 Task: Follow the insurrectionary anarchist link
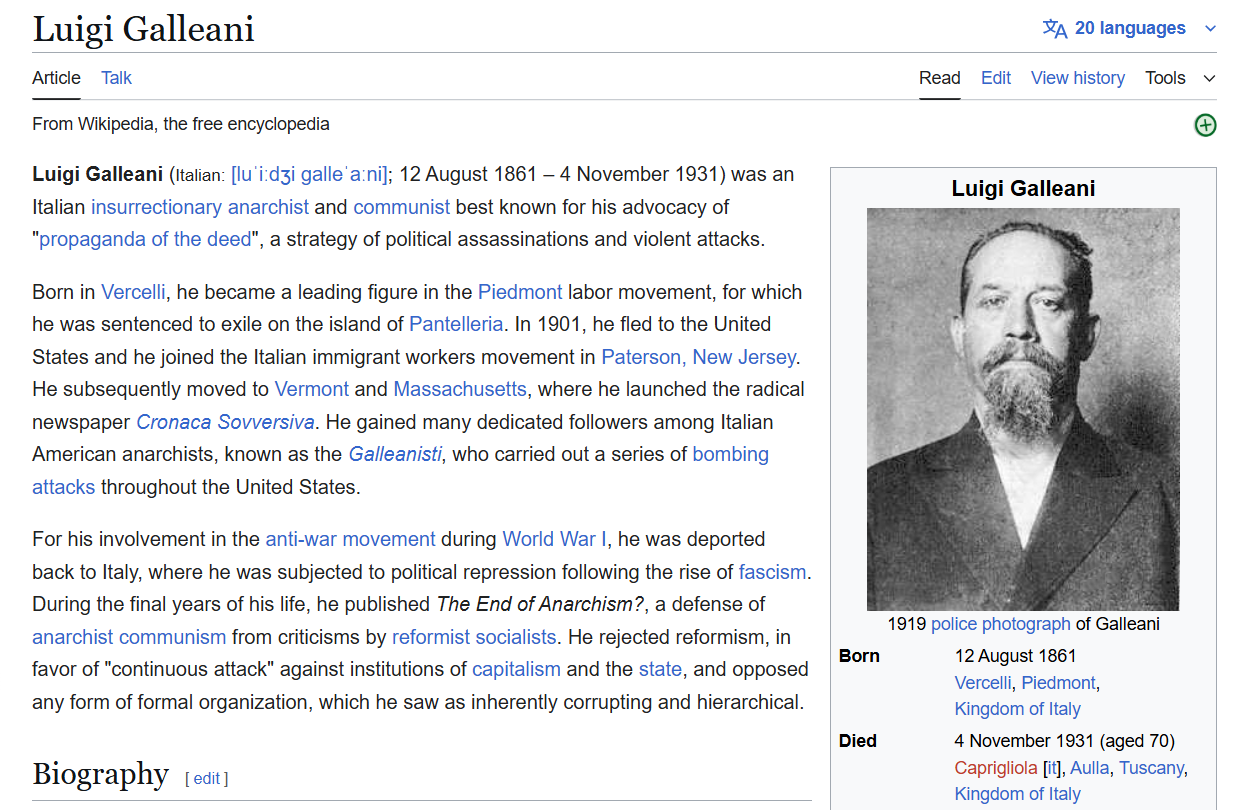point(200,207)
